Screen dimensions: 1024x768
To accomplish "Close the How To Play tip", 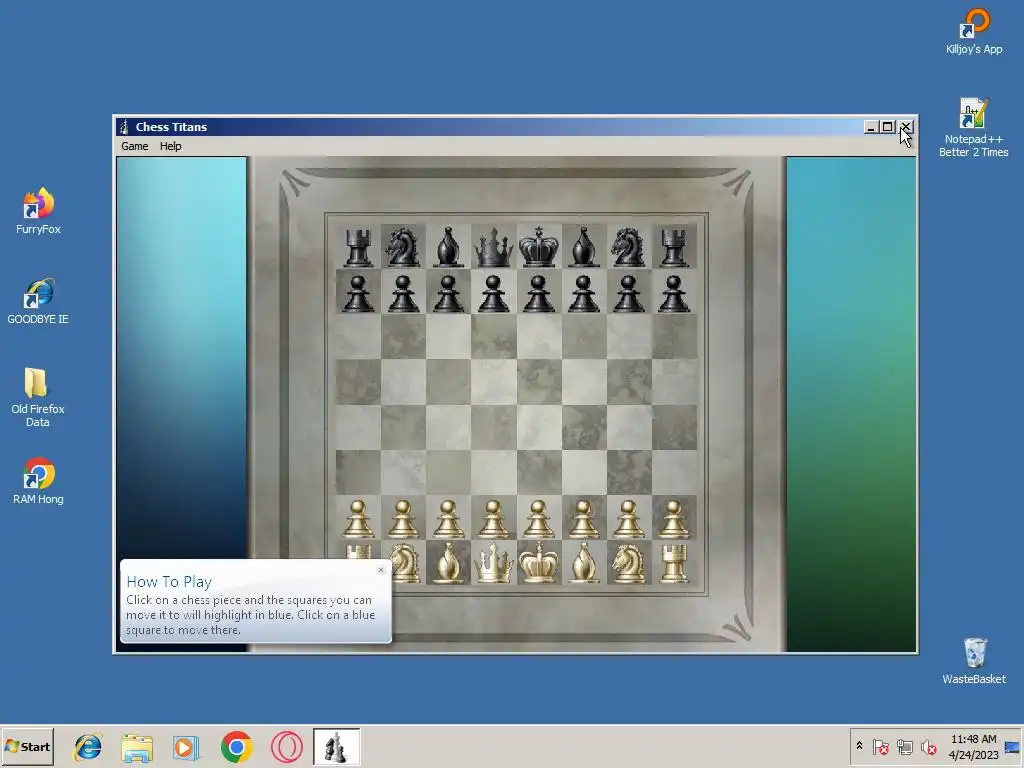I will (x=381, y=570).
